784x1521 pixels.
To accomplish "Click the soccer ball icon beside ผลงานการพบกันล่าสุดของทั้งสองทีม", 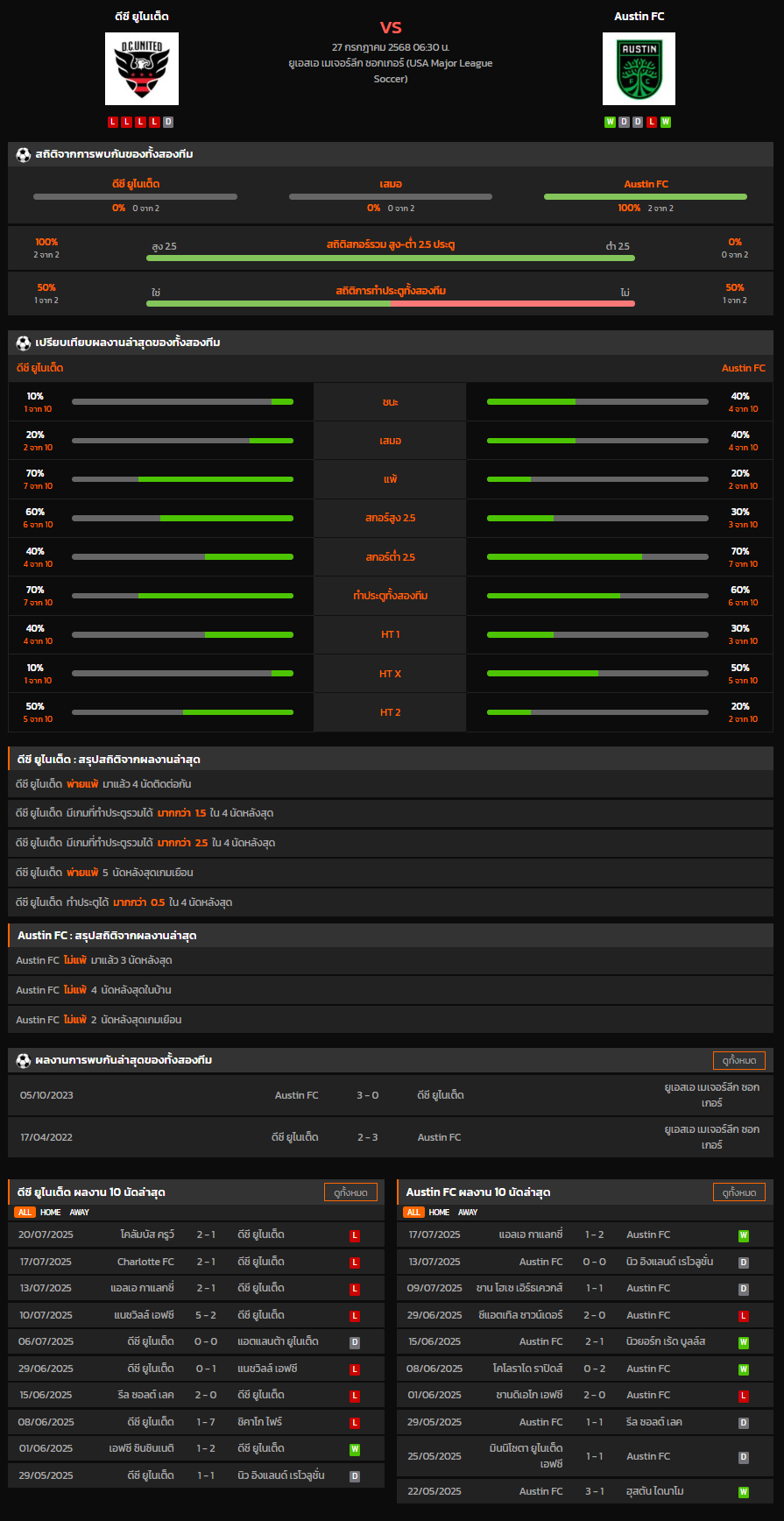I will pyautogui.click(x=24, y=1060).
